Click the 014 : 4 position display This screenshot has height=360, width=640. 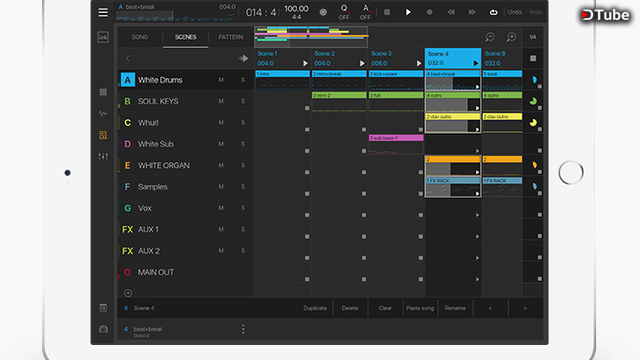(261, 13)
